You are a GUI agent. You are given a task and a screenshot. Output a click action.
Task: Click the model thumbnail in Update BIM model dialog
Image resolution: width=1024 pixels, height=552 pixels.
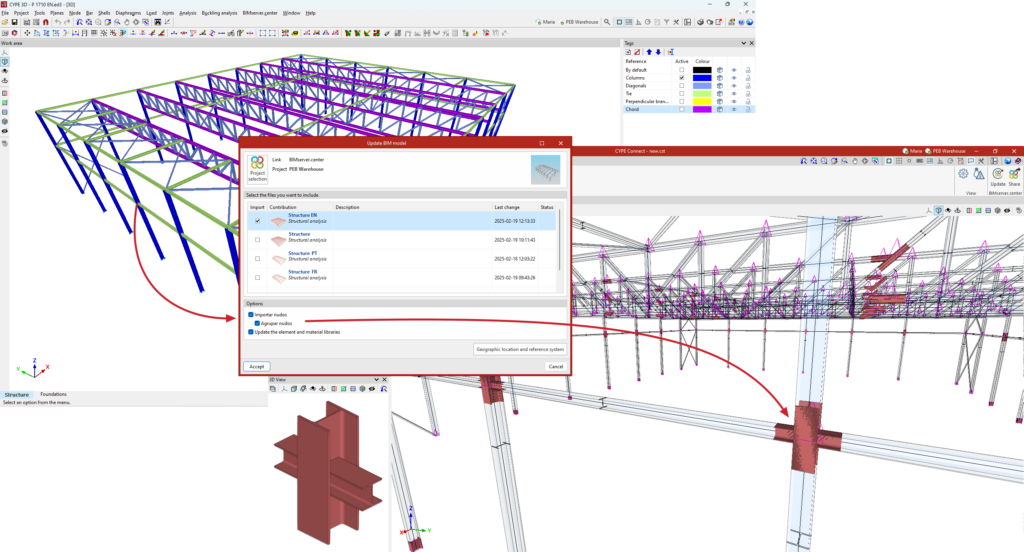[545, 169]
